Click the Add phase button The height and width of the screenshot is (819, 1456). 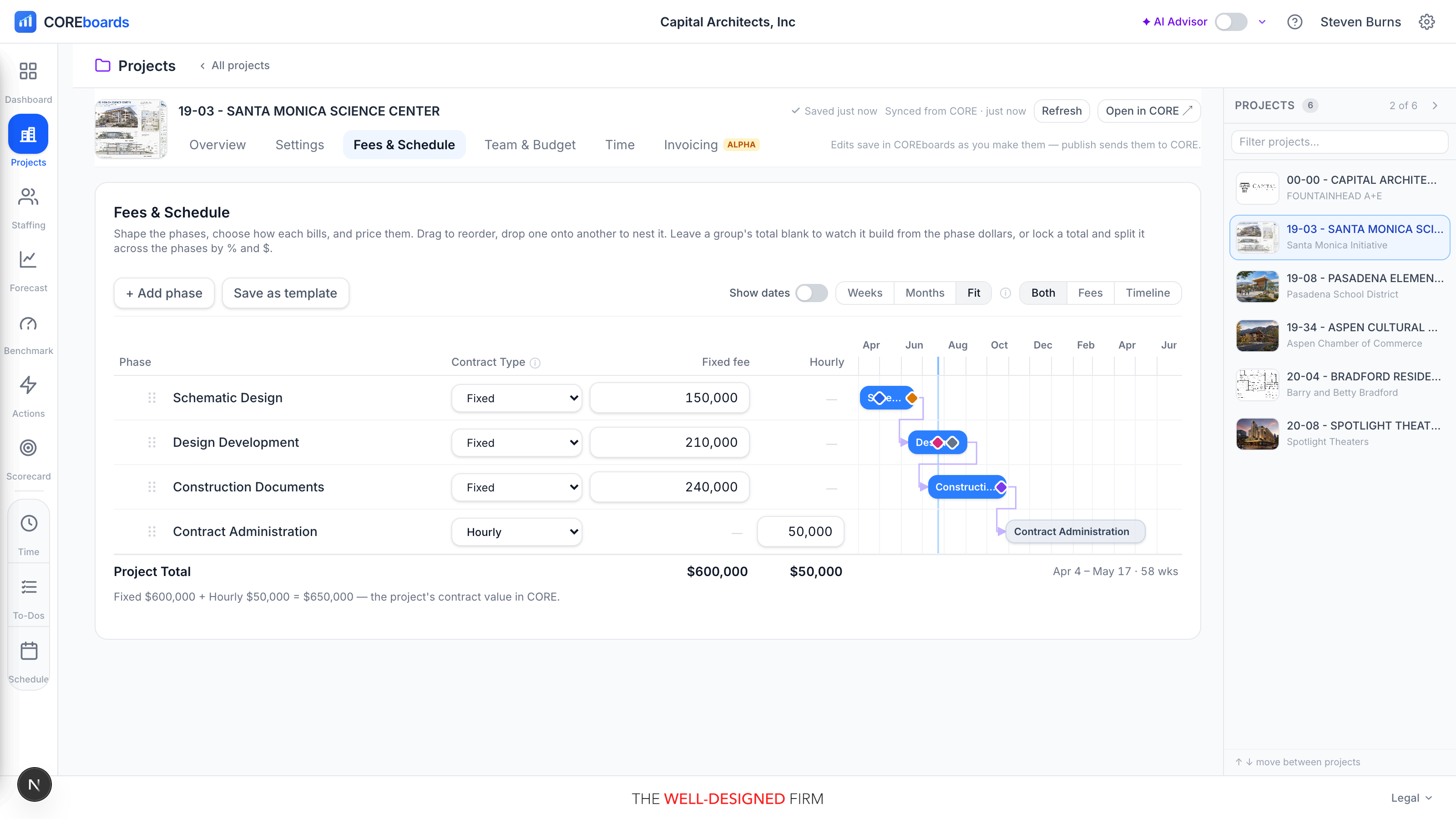tap(164, 293)
